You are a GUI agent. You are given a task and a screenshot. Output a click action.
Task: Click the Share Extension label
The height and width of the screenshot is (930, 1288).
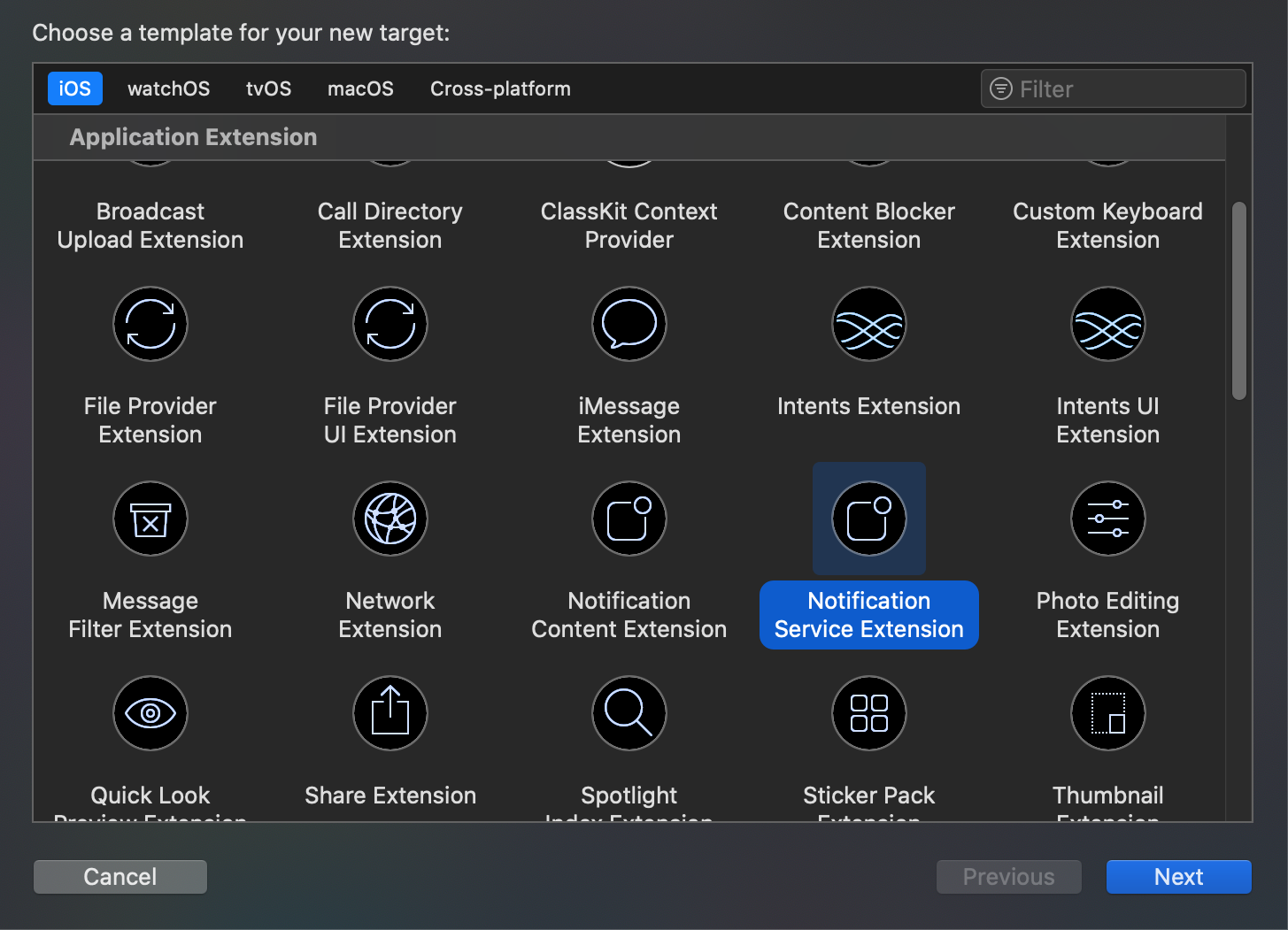click(x=390, y=795)
